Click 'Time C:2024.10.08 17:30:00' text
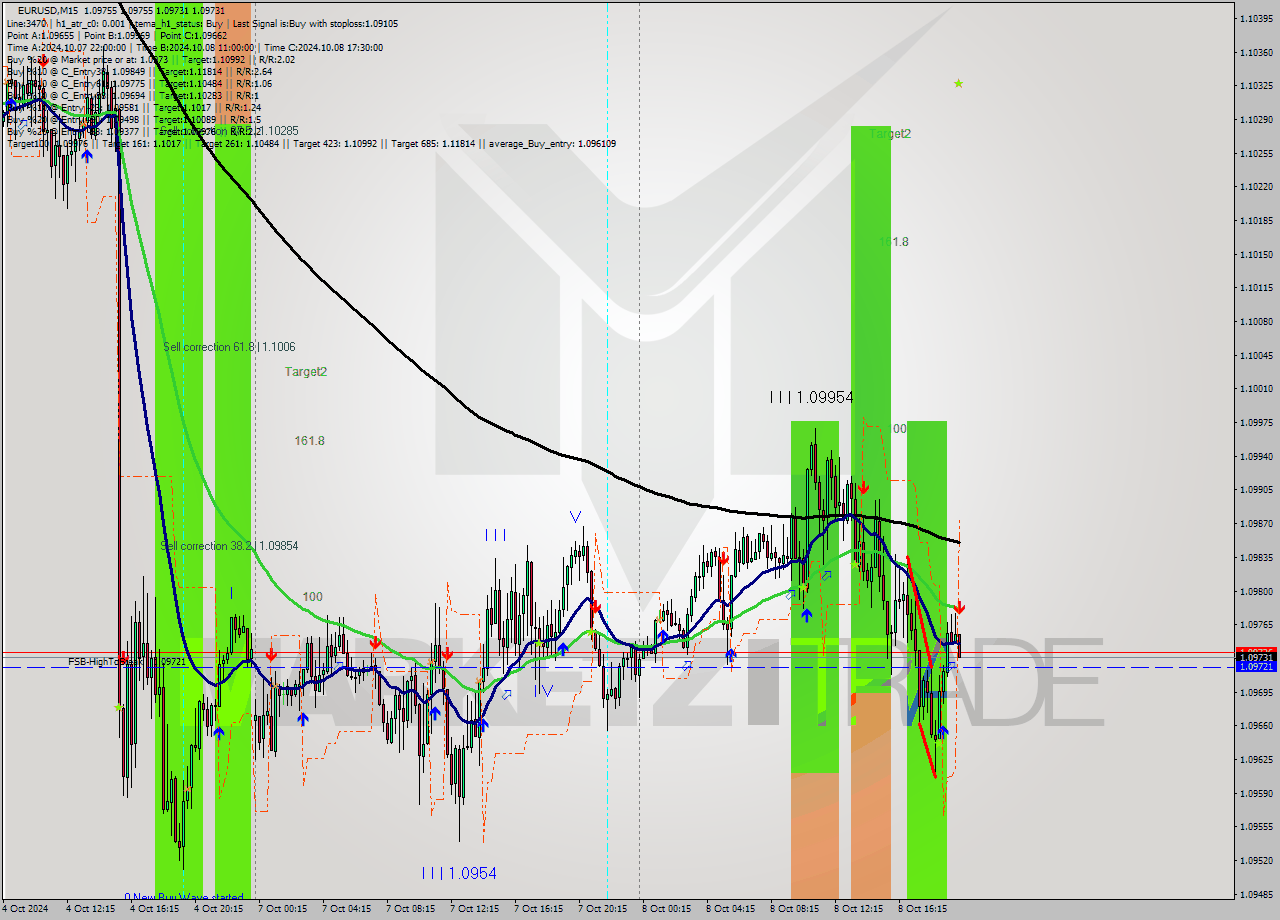1280x920 pixels. [x=321, y=47]
